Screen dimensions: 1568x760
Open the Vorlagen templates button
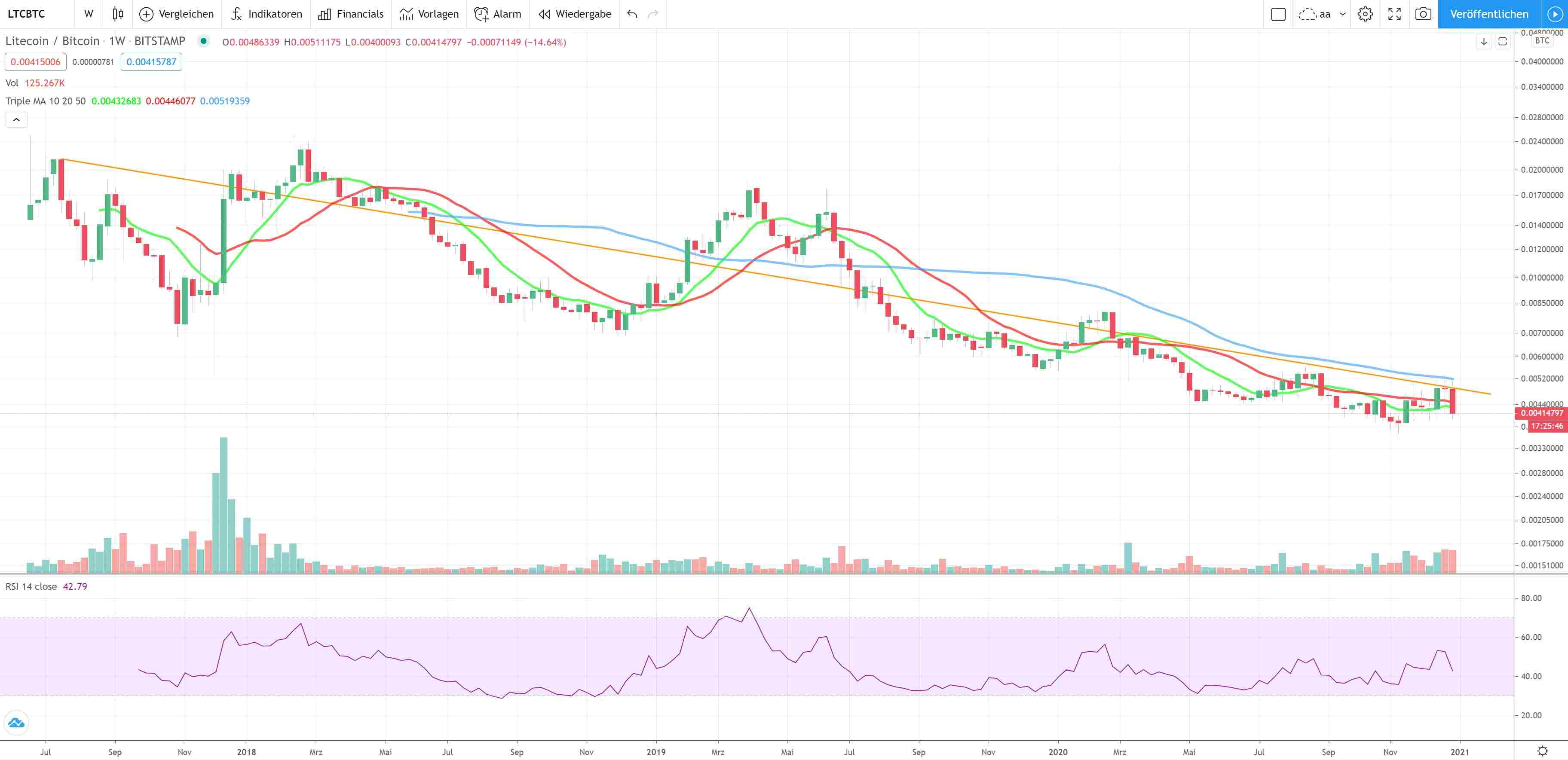(x=429, y=14)
